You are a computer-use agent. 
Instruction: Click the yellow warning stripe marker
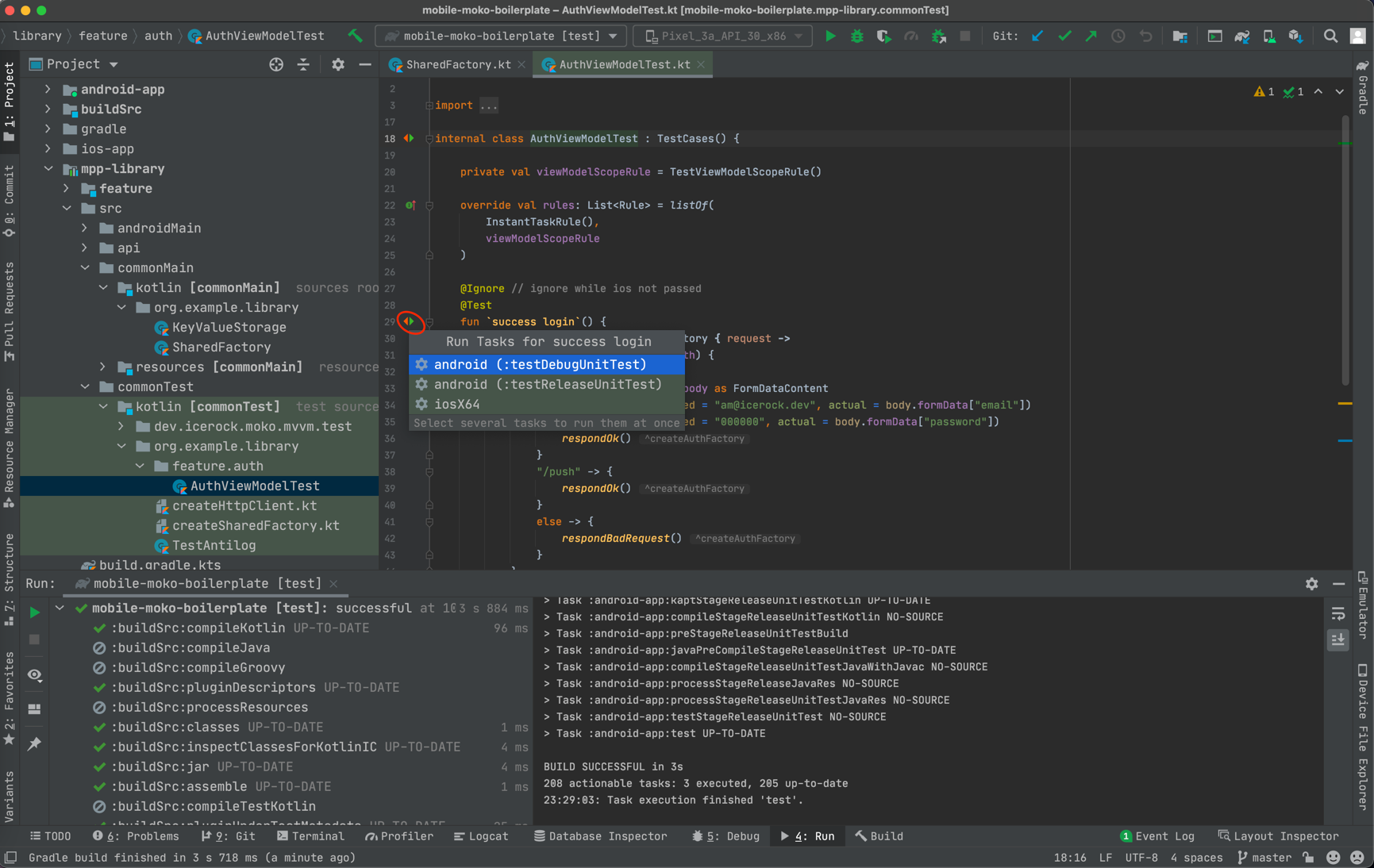coord(1345,404)
